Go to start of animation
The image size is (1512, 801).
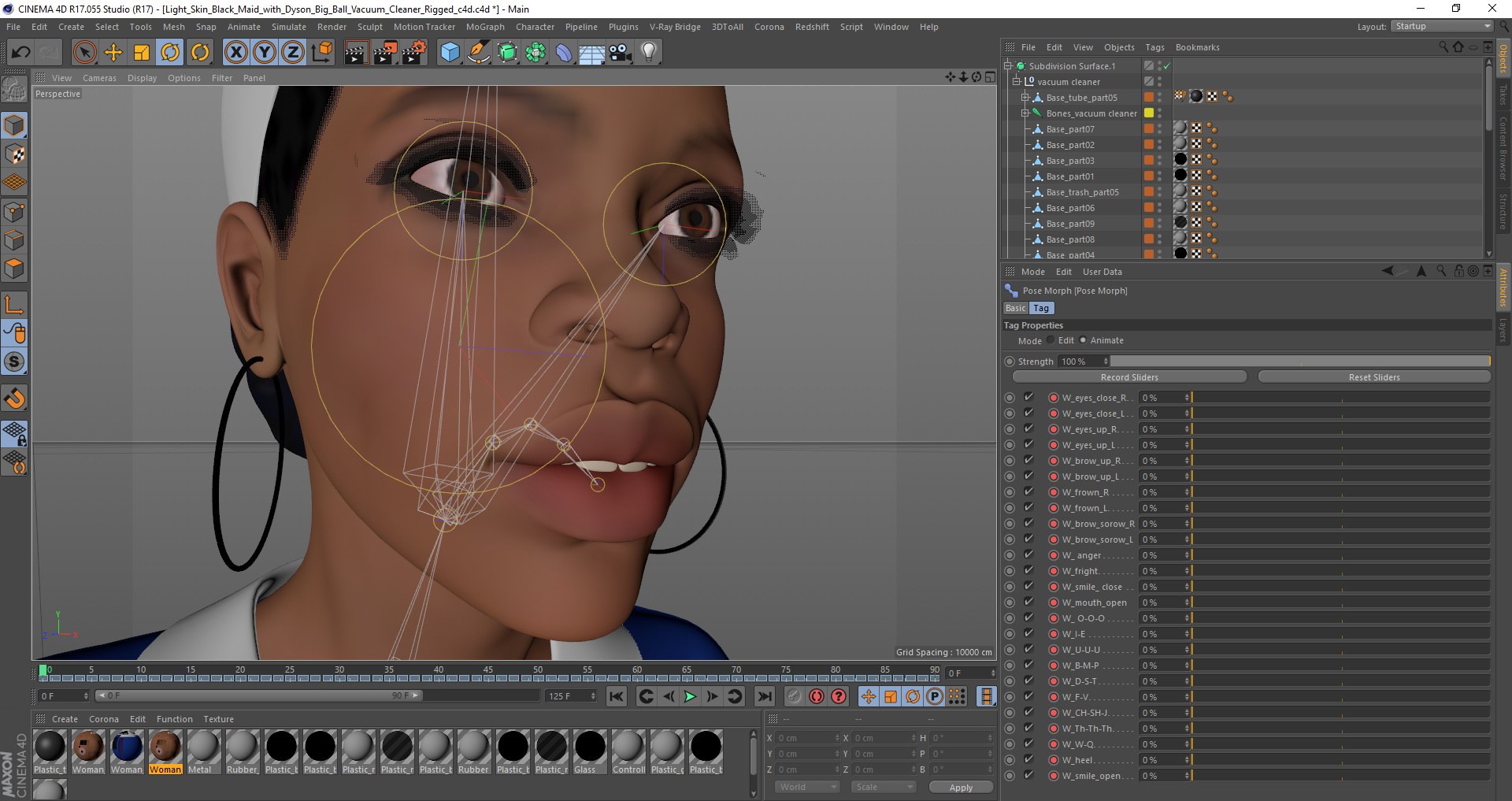tap(617, 696)
